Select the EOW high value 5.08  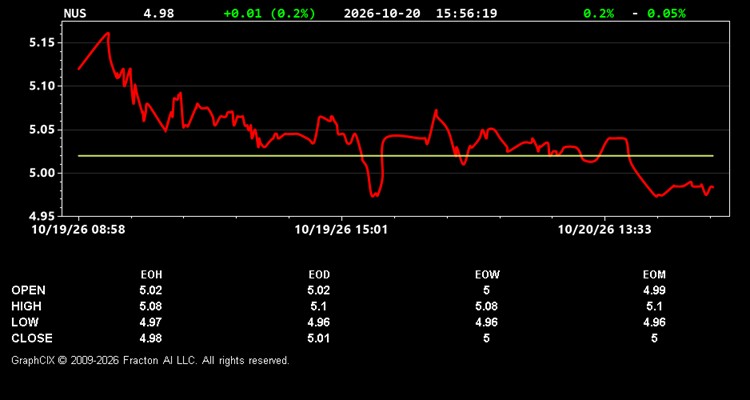tap(486, 306)
